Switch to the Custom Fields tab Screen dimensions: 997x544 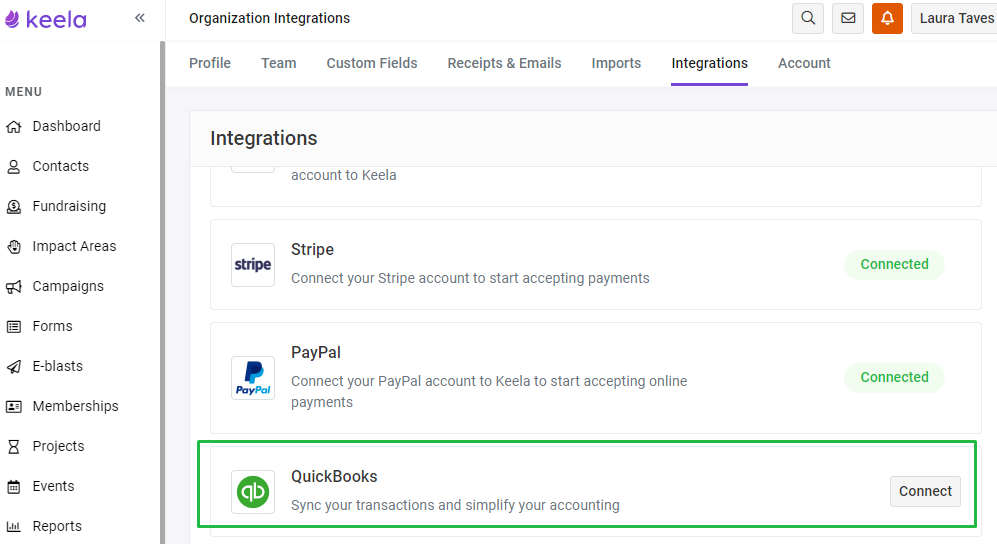click(372, 63)
